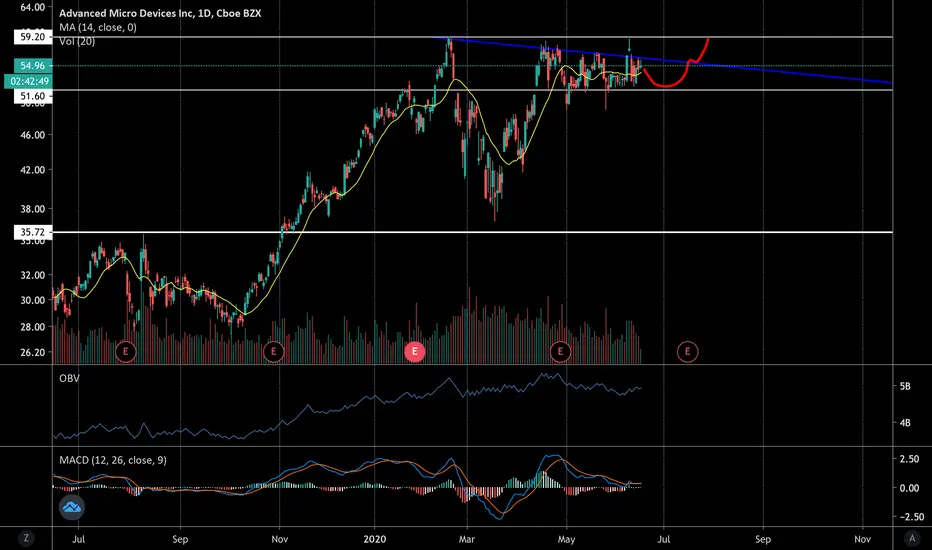Viewport: 932px width, 550px height.
Task: Click the highlighted red earnings E marker
Action: click(x=414, y=351)
